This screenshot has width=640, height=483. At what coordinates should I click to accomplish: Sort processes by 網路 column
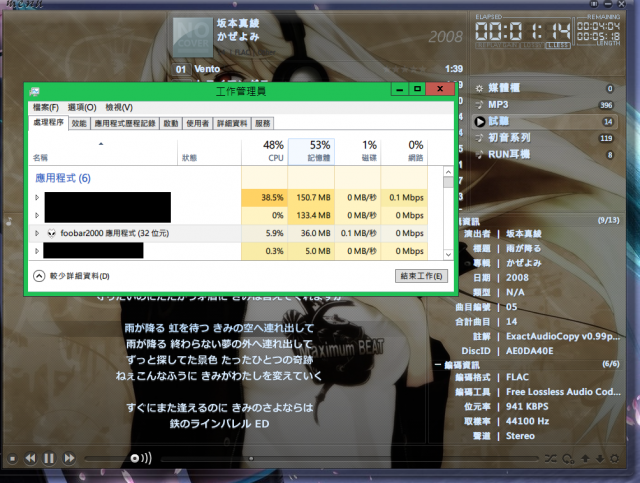[x=404, y=151]
